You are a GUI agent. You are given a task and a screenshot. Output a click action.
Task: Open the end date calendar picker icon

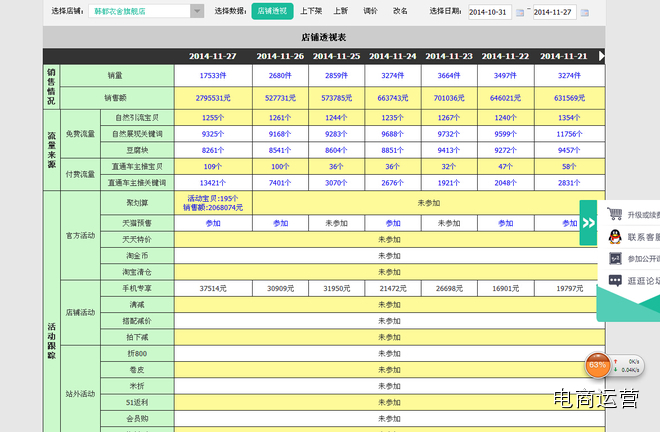[585, 13]
